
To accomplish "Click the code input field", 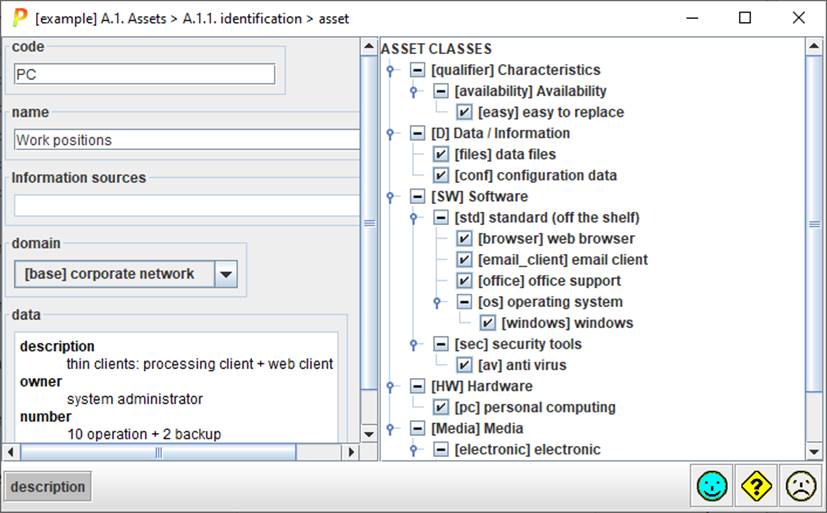I will [144, 74].
